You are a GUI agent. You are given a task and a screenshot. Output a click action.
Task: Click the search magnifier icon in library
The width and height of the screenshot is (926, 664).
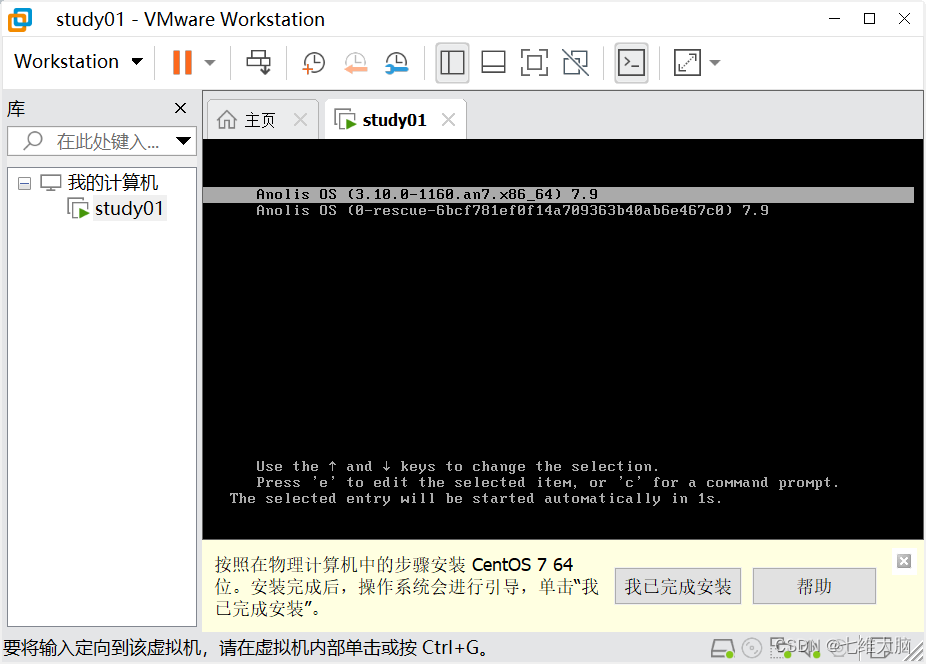point(33,141)
